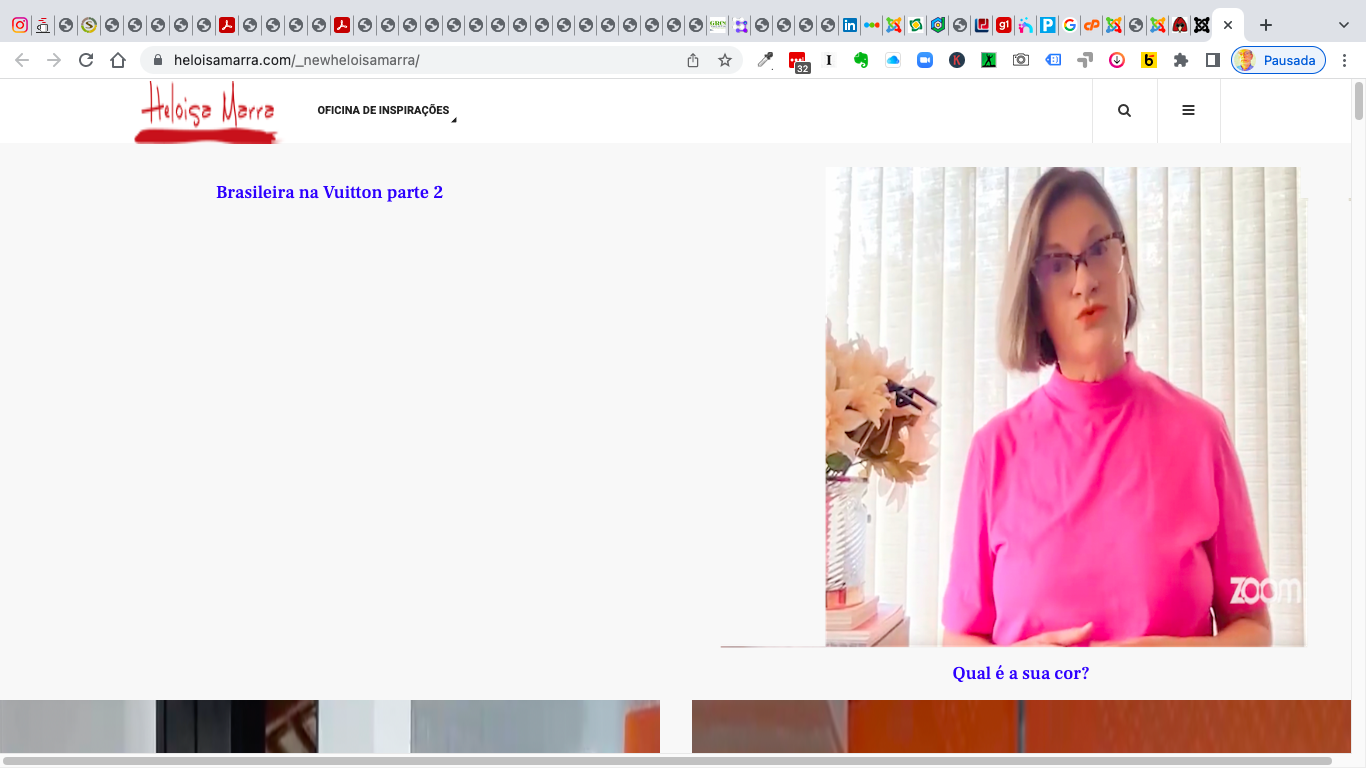Share this page from the address bar

(x=693, y=60)
